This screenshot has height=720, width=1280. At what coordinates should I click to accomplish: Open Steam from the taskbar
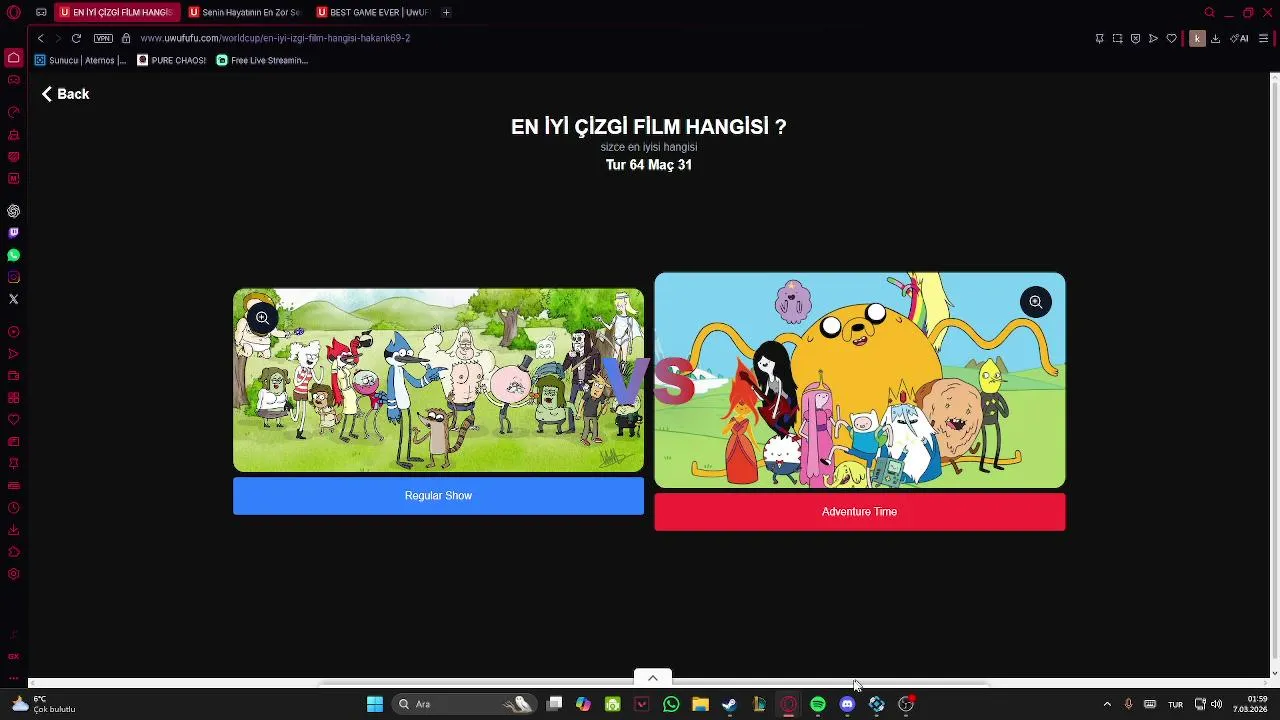pos(729,704)
